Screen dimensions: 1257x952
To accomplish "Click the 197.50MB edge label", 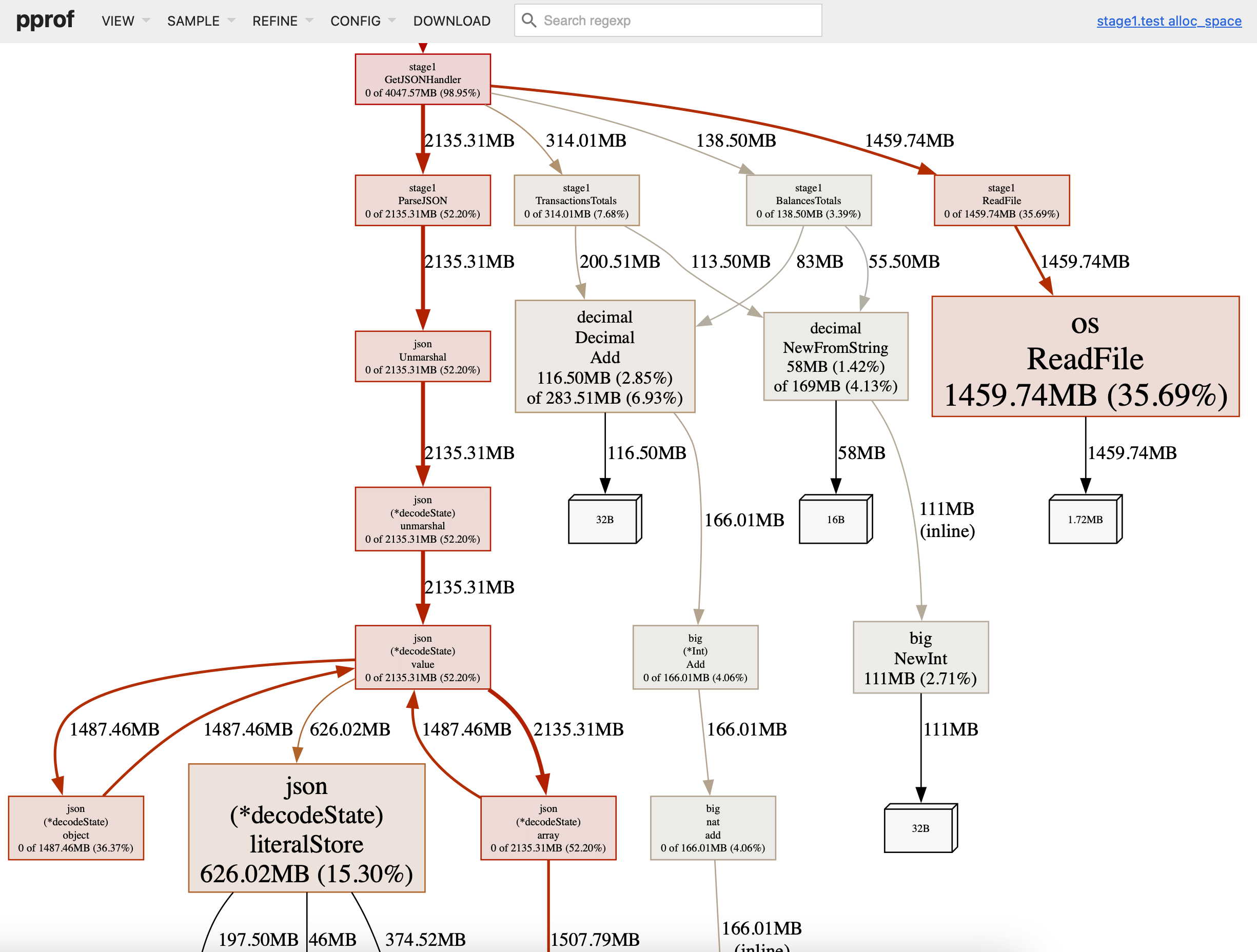I will 259,940.
